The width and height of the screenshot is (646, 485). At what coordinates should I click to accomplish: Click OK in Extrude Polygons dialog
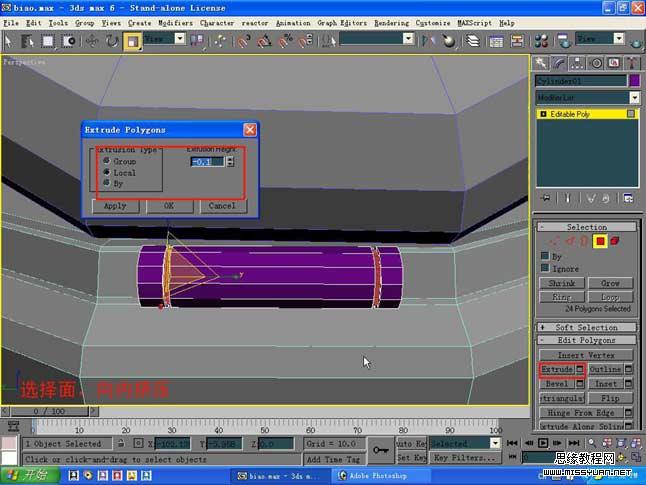coord(169,206)
